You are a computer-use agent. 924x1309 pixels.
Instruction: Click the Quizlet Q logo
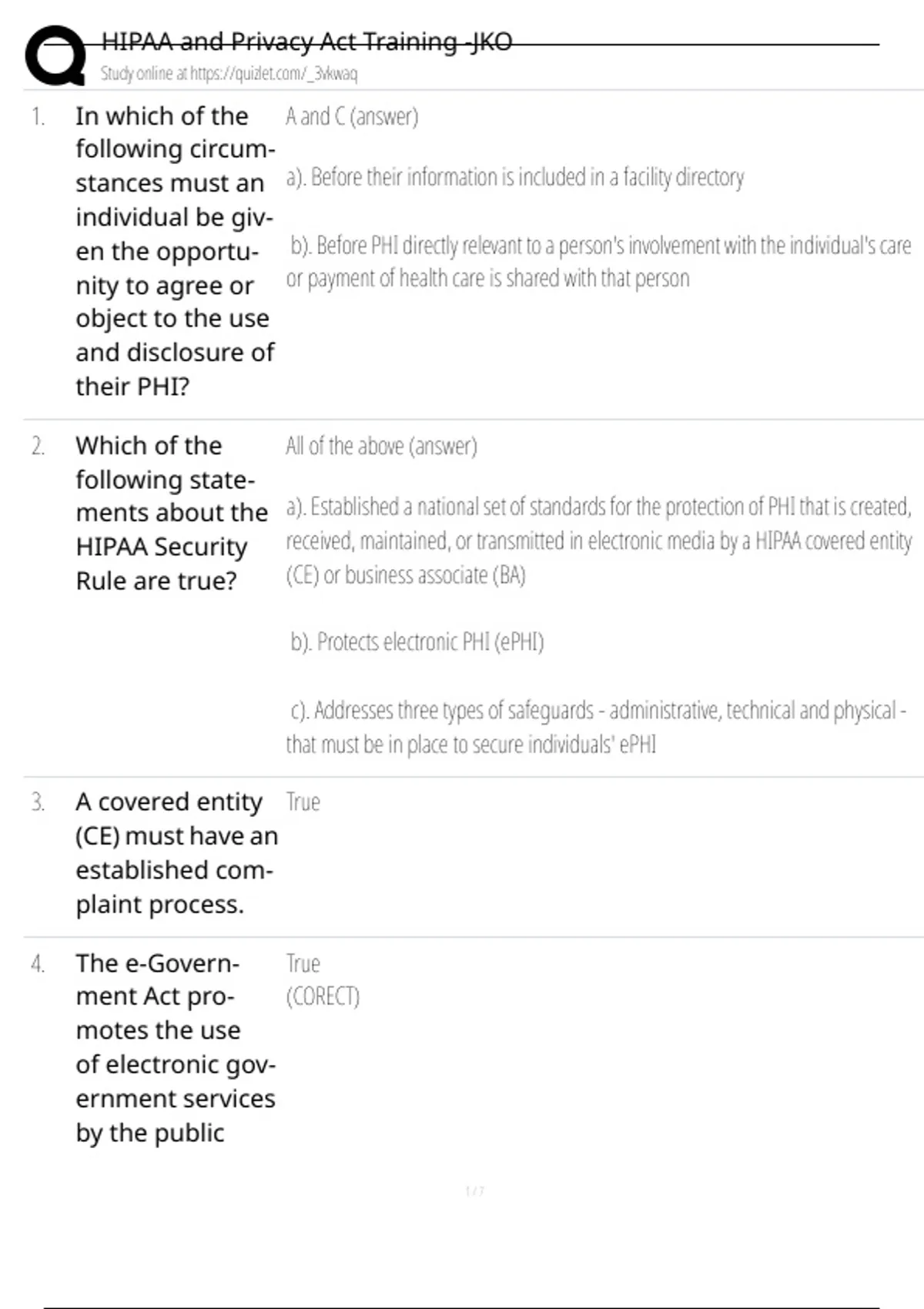pos(55,55)
